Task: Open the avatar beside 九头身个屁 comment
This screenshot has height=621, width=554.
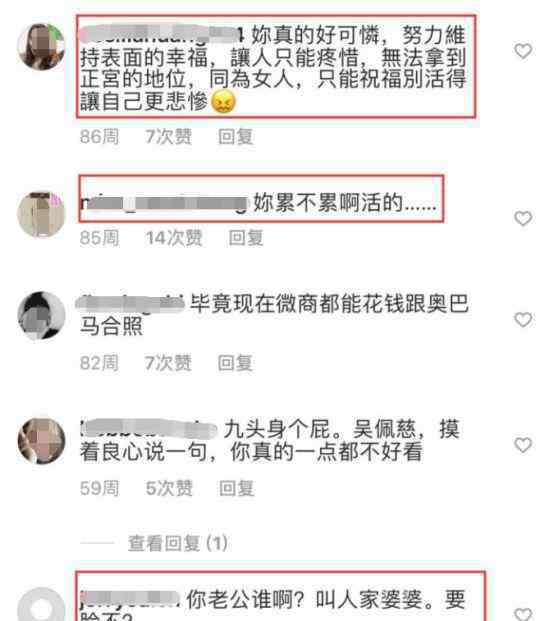Action: (41, 440)
